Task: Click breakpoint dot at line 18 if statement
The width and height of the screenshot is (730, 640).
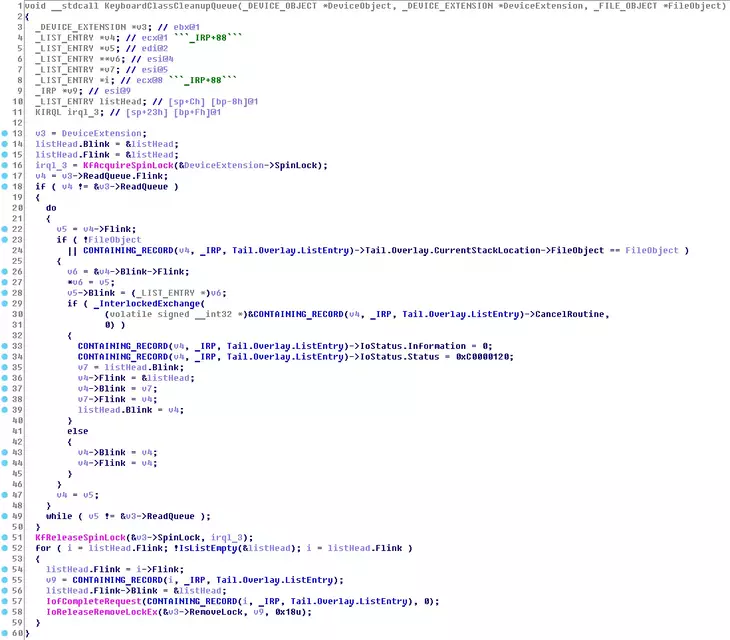Action: (x=5, y=187)
